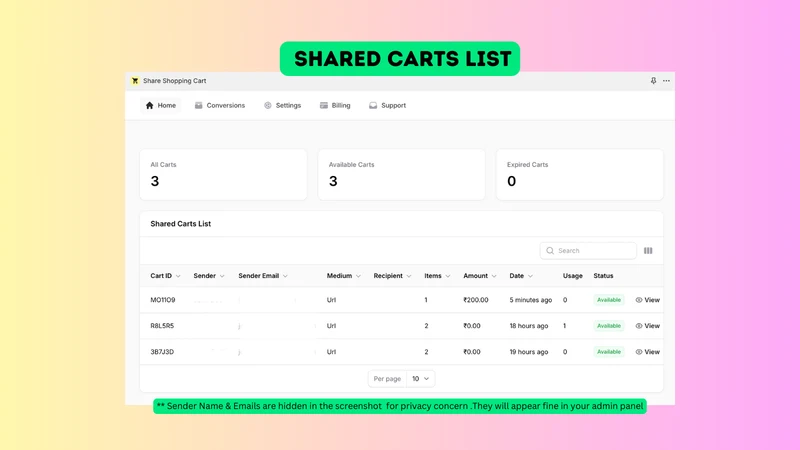Click the eye icon in the MO11O9 row
The height and width of the screenshot is (450, 800).
click(x=639, y=300)
